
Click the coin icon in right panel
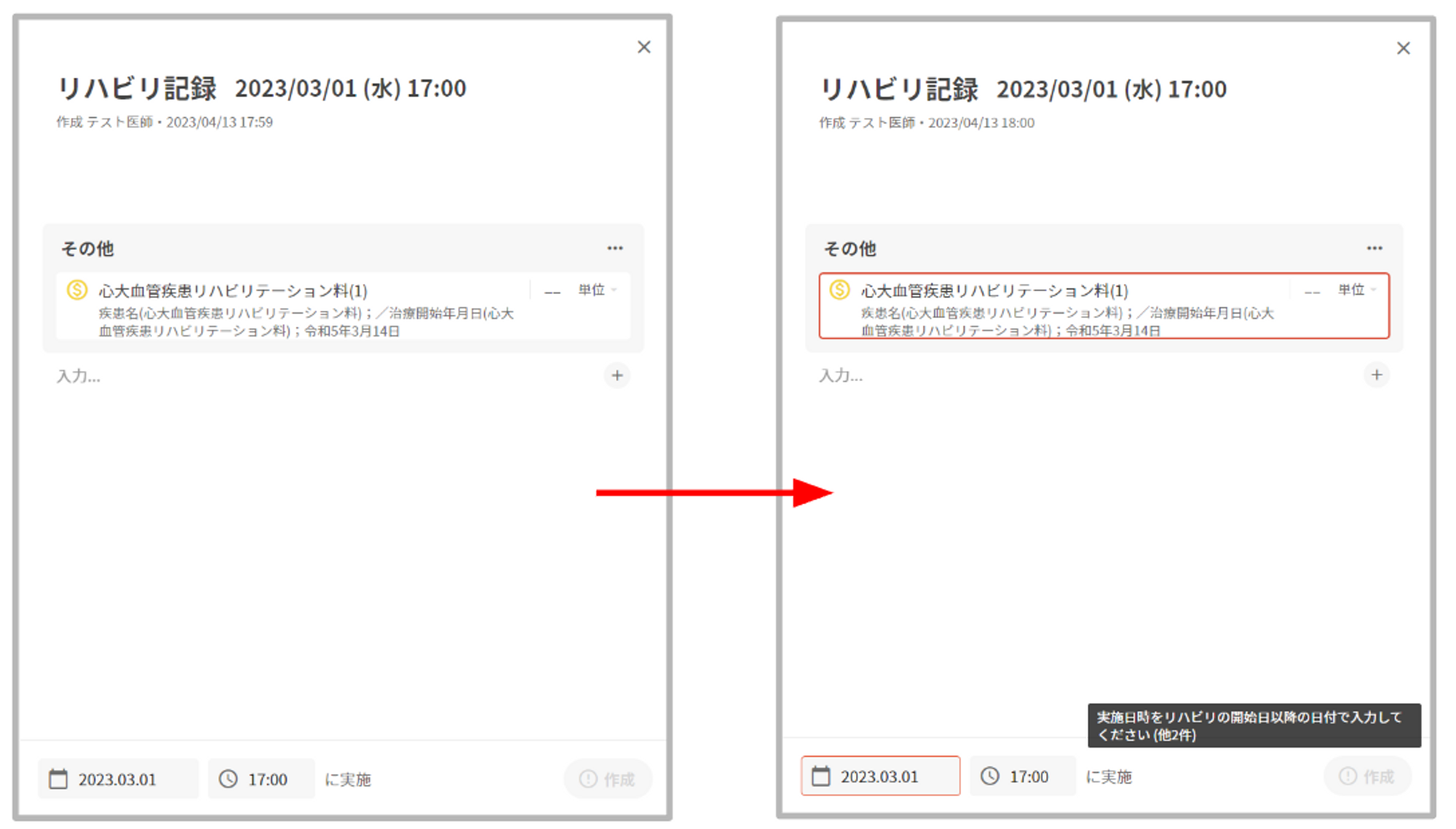point(839,290)
